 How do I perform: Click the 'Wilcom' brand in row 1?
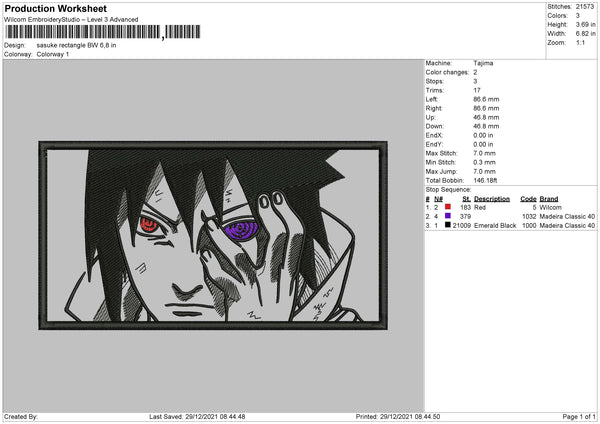551,207
